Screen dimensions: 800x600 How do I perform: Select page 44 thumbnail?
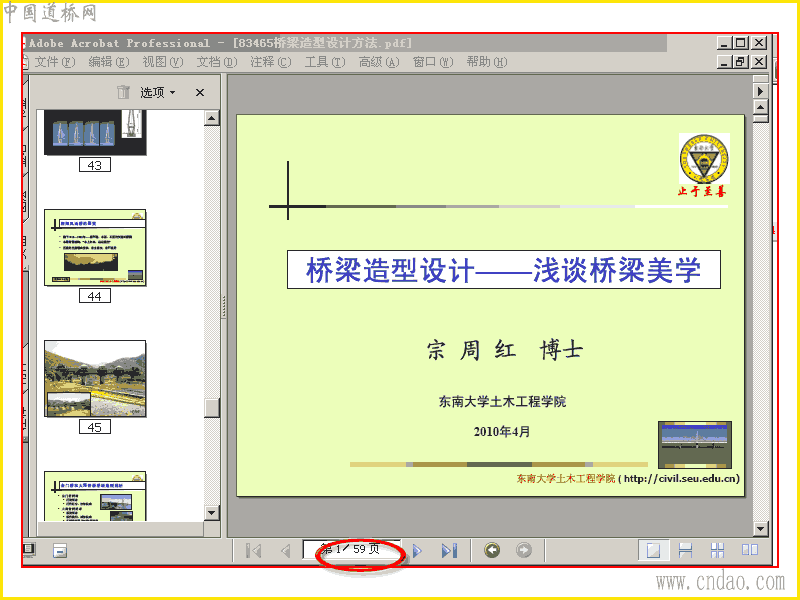[x=95, y=247]
